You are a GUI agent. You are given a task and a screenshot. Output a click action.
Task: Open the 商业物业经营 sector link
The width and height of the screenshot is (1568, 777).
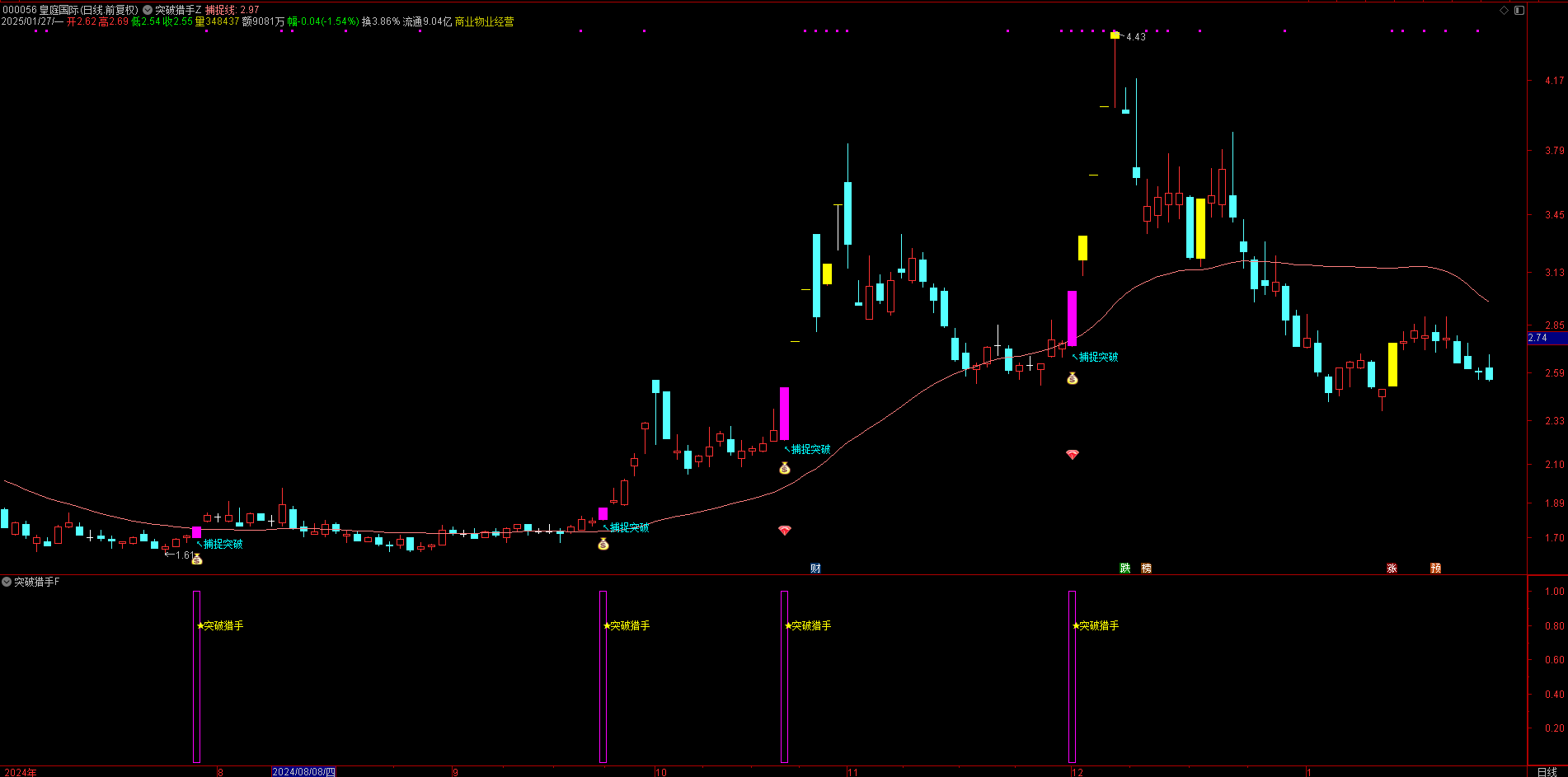point(485,21)
